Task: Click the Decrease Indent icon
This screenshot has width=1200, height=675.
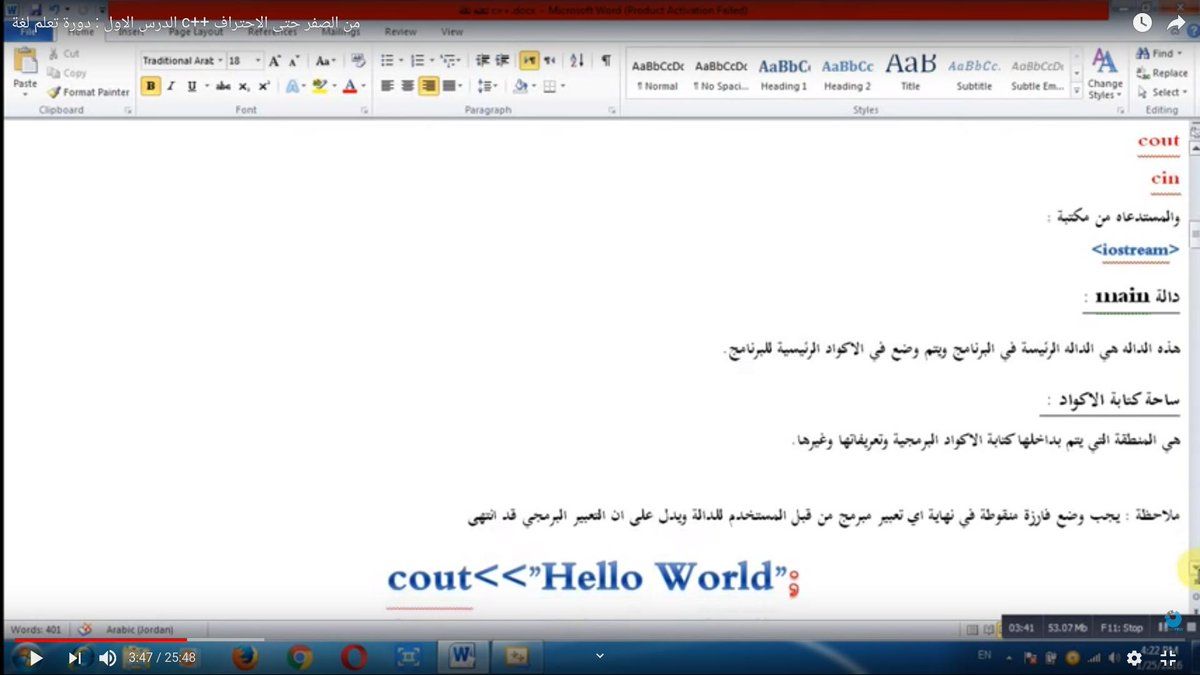Action: coord(482,61)
